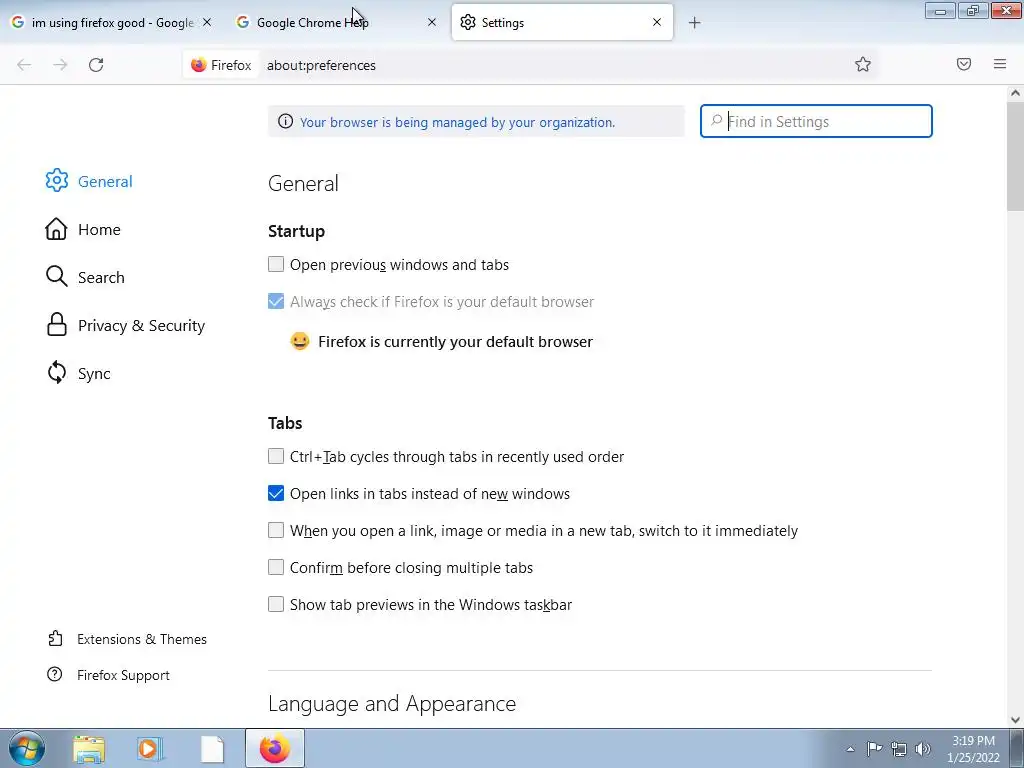Click the scrollbar down arrow
The height and width of the screenshot is (768, 1024).
pyautogui.click(x=1015, y=719)
